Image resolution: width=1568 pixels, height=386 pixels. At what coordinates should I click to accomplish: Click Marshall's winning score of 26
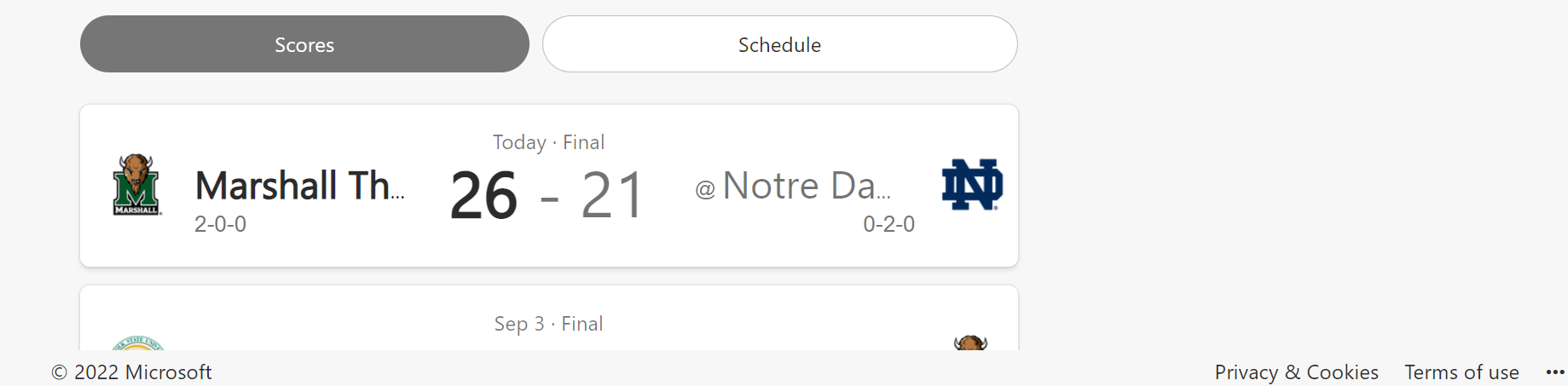483,196
